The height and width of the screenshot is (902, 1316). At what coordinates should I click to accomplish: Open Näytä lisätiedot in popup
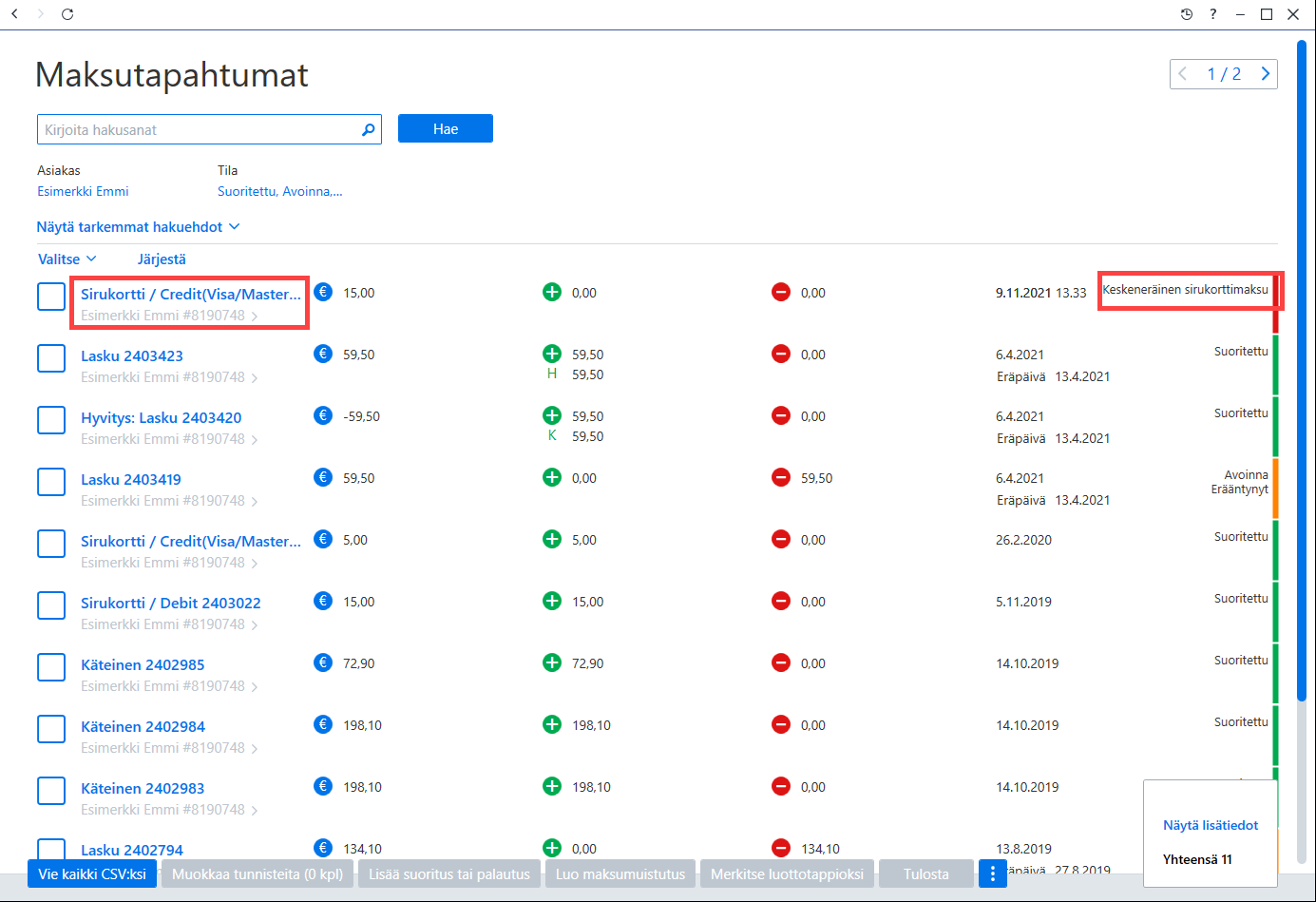coord(1211,825)
